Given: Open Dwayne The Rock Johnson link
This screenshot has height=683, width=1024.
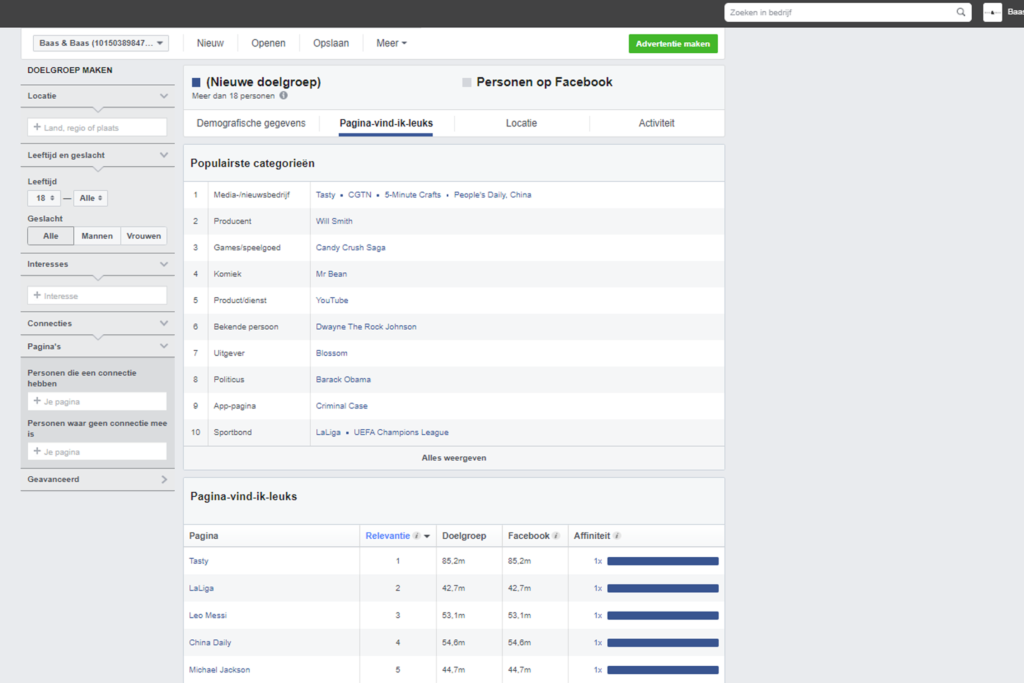Looking at the screenshot, I should click(x=366, y=326).
